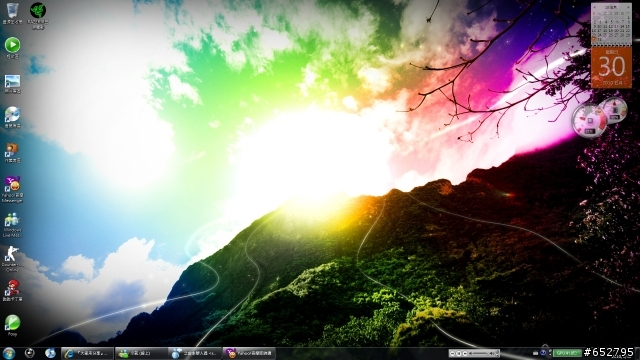Open the green play-button media player icon
Viewport: 640px width, 360px height.
[12, 47]
